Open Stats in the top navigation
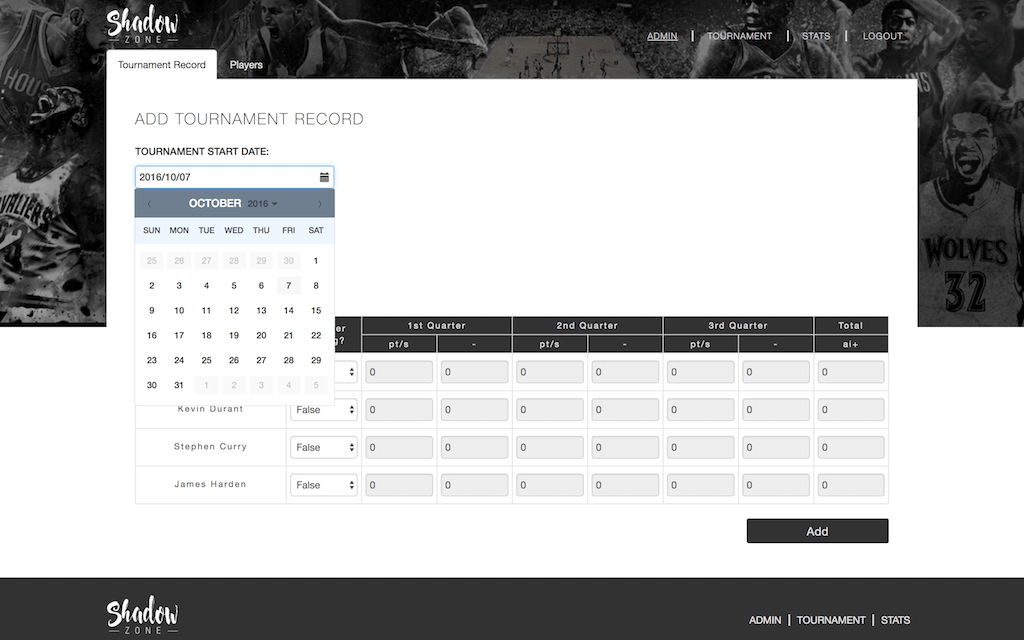This screenshot has width=1024, height=640. pos(816,36)
